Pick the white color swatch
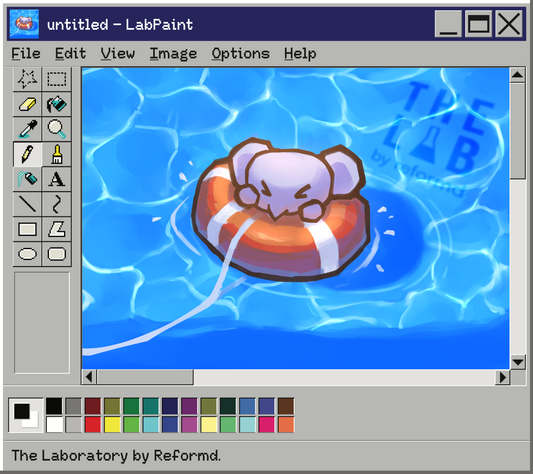 tap(54, 424)
